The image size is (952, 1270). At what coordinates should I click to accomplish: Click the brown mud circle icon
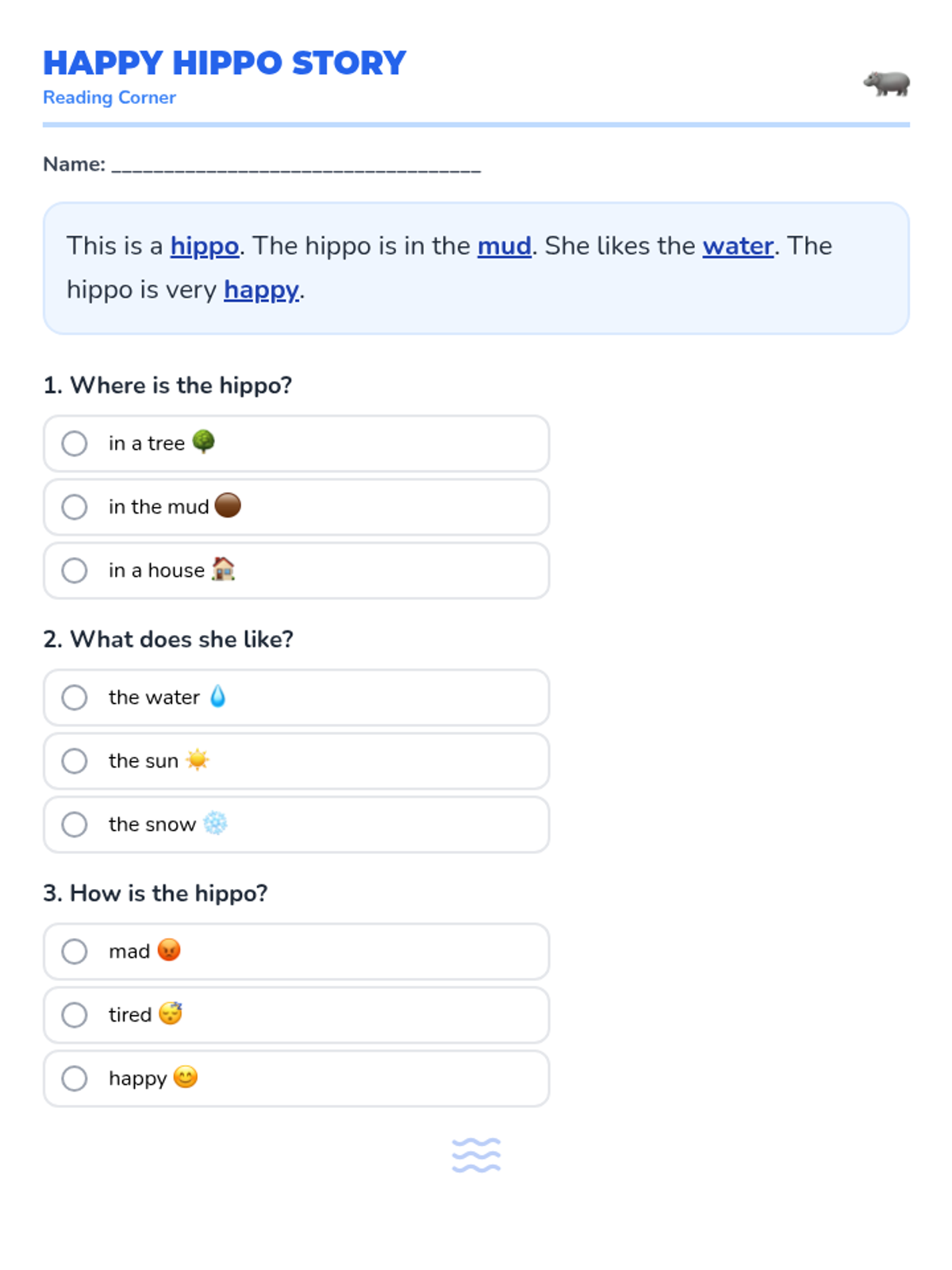coord(228,505)
